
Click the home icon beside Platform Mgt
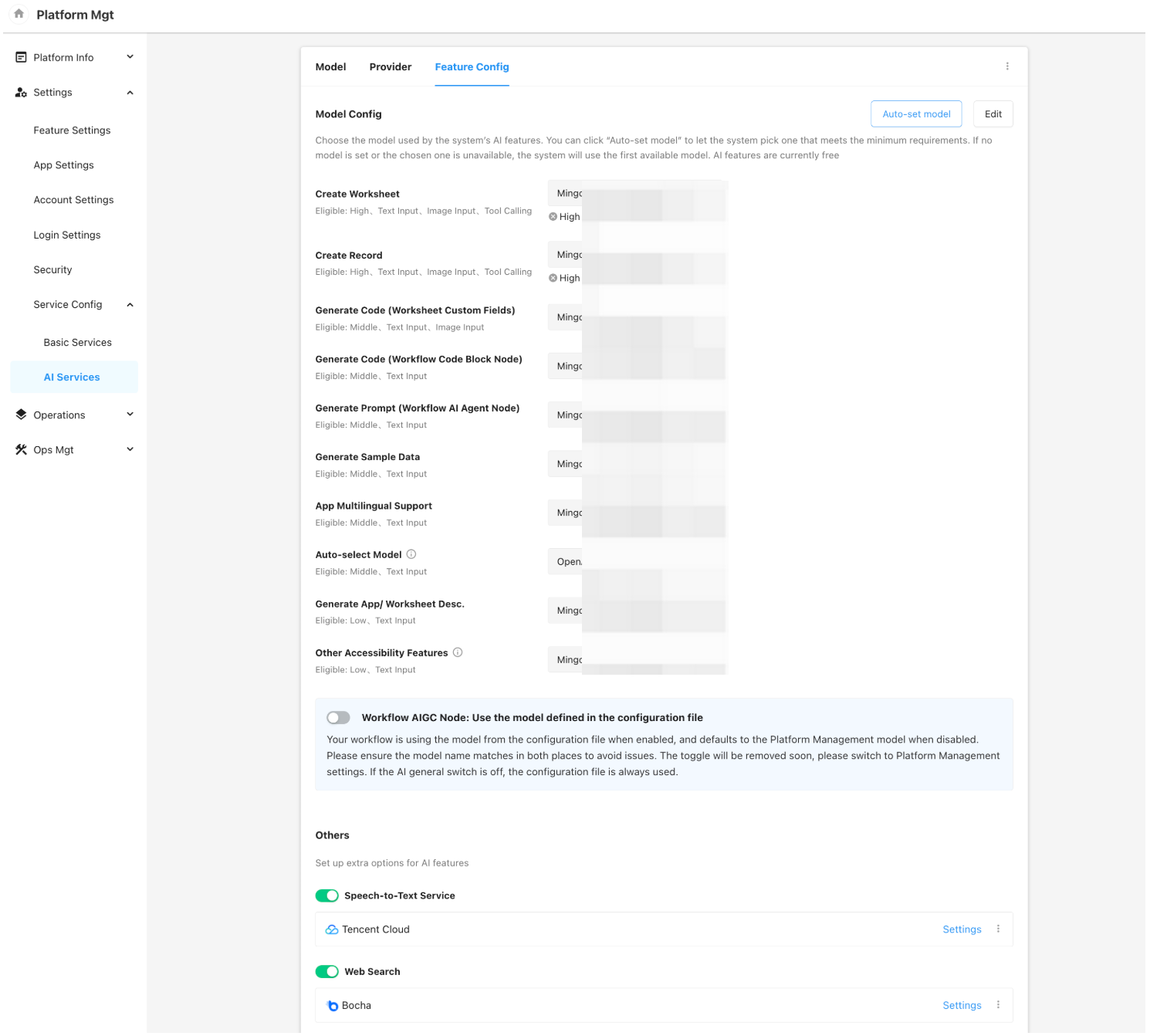(19, 14)
